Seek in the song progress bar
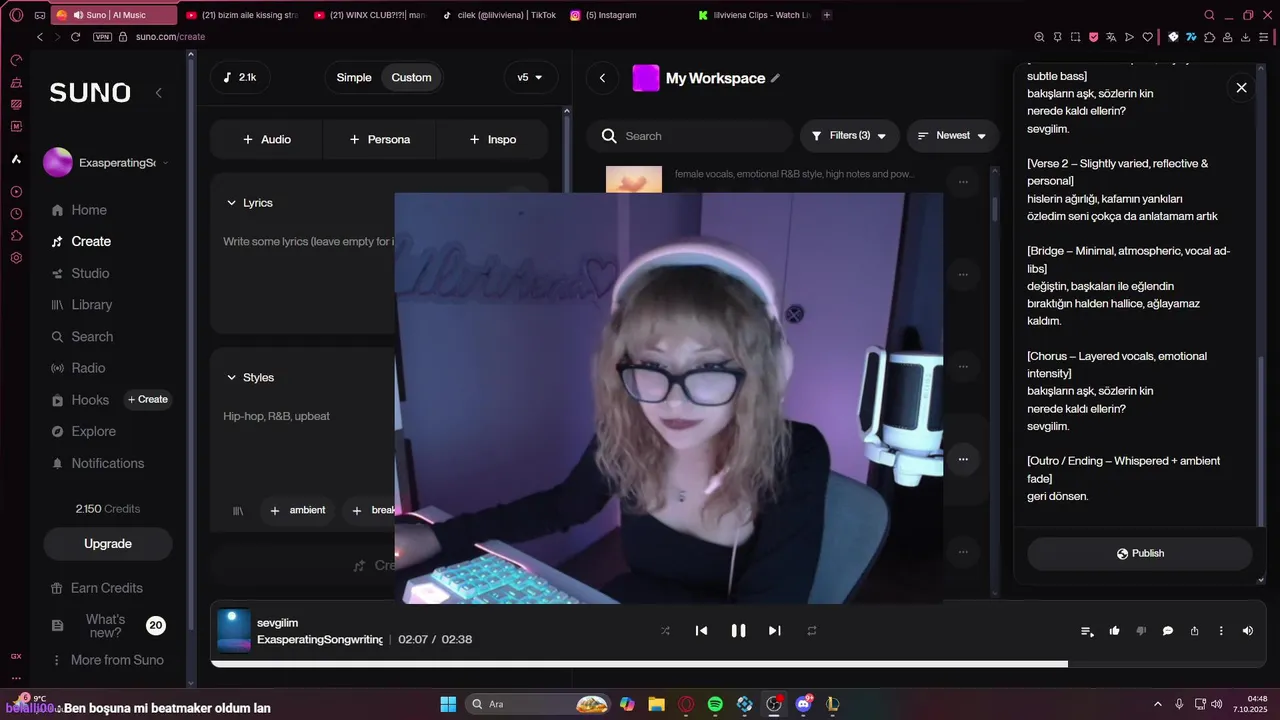 pos(738,664)
